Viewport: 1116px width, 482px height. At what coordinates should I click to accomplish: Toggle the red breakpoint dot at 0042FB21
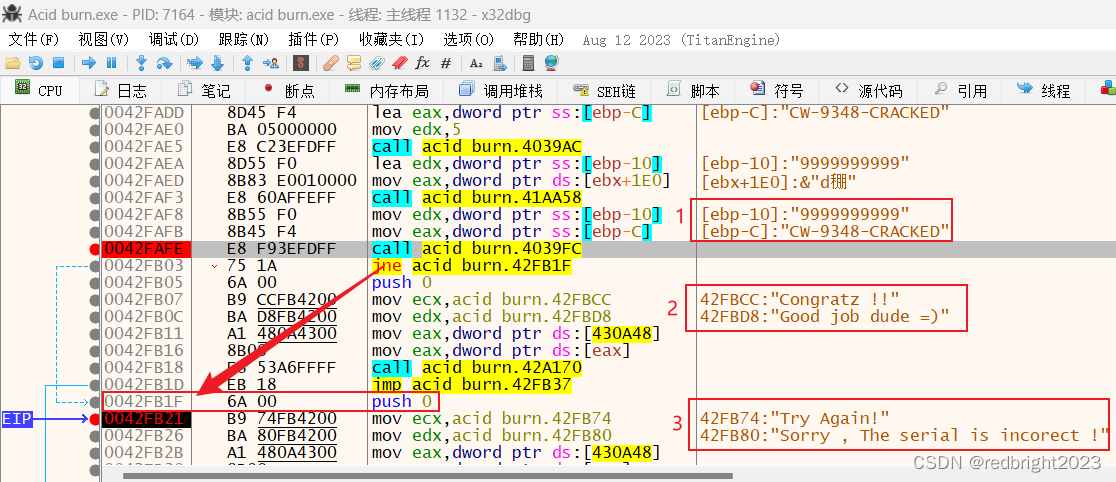(94, 419)
